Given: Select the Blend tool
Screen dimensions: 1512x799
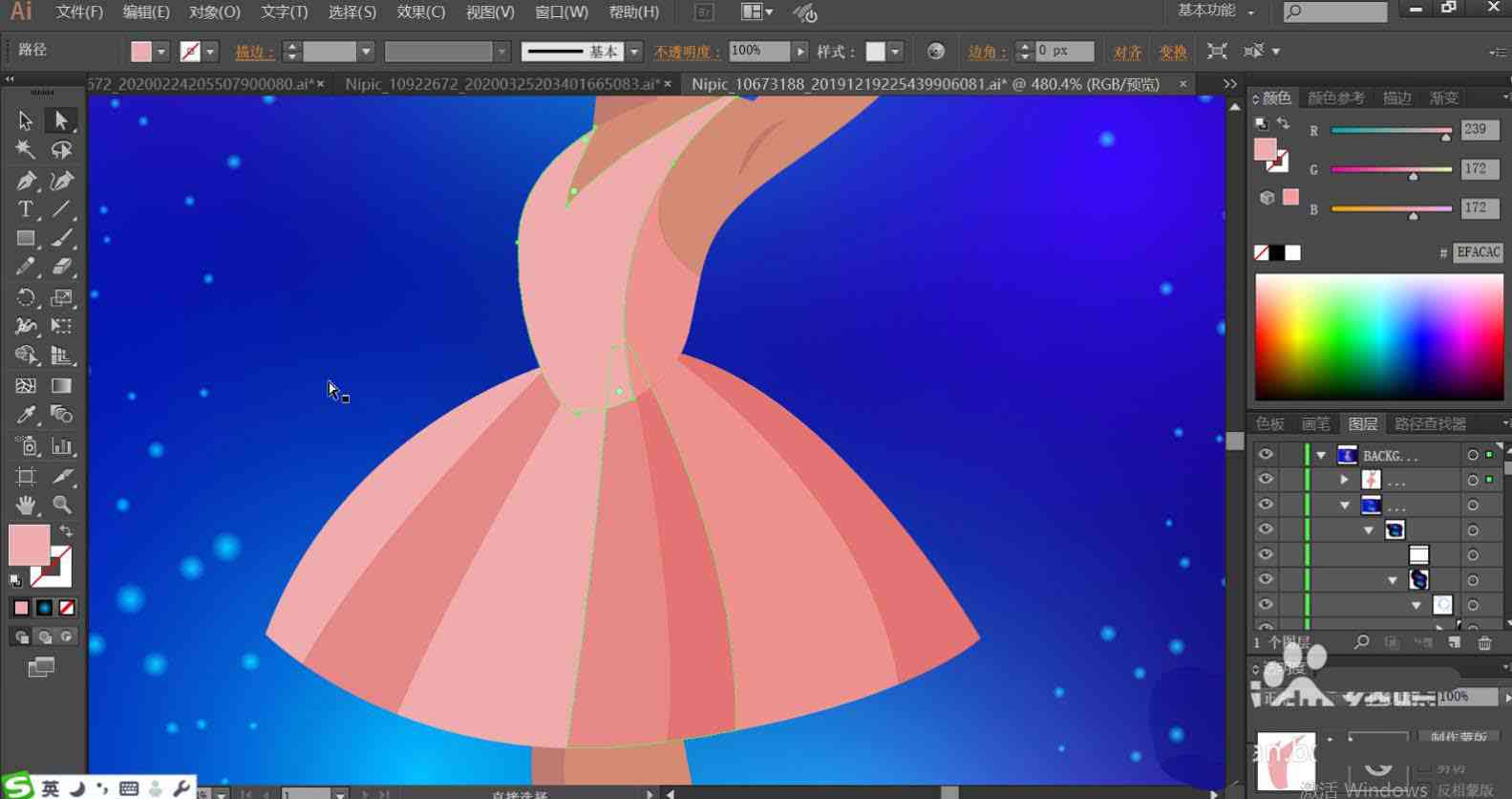Looking at the screenshot, I should pyautogui.click(x=61, y=415).
